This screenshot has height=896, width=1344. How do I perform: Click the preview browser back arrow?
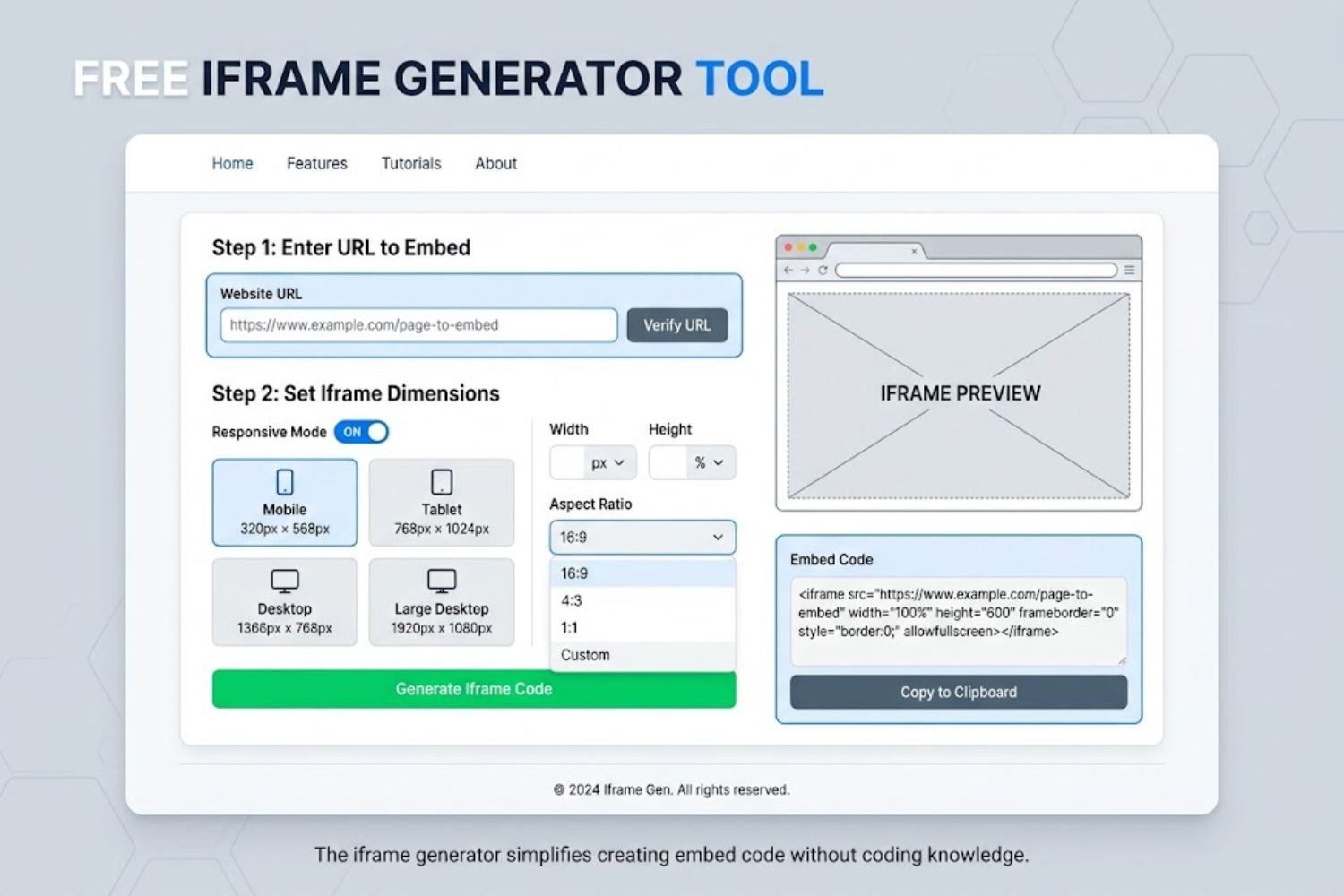click(788, 270)
